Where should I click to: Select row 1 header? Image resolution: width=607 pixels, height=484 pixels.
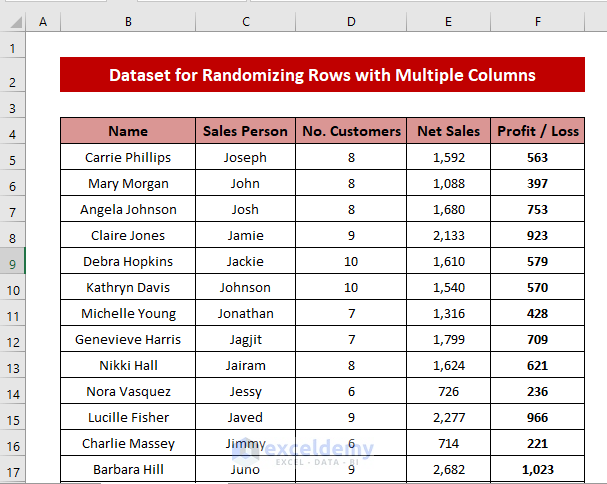click(x=12, y=45)
